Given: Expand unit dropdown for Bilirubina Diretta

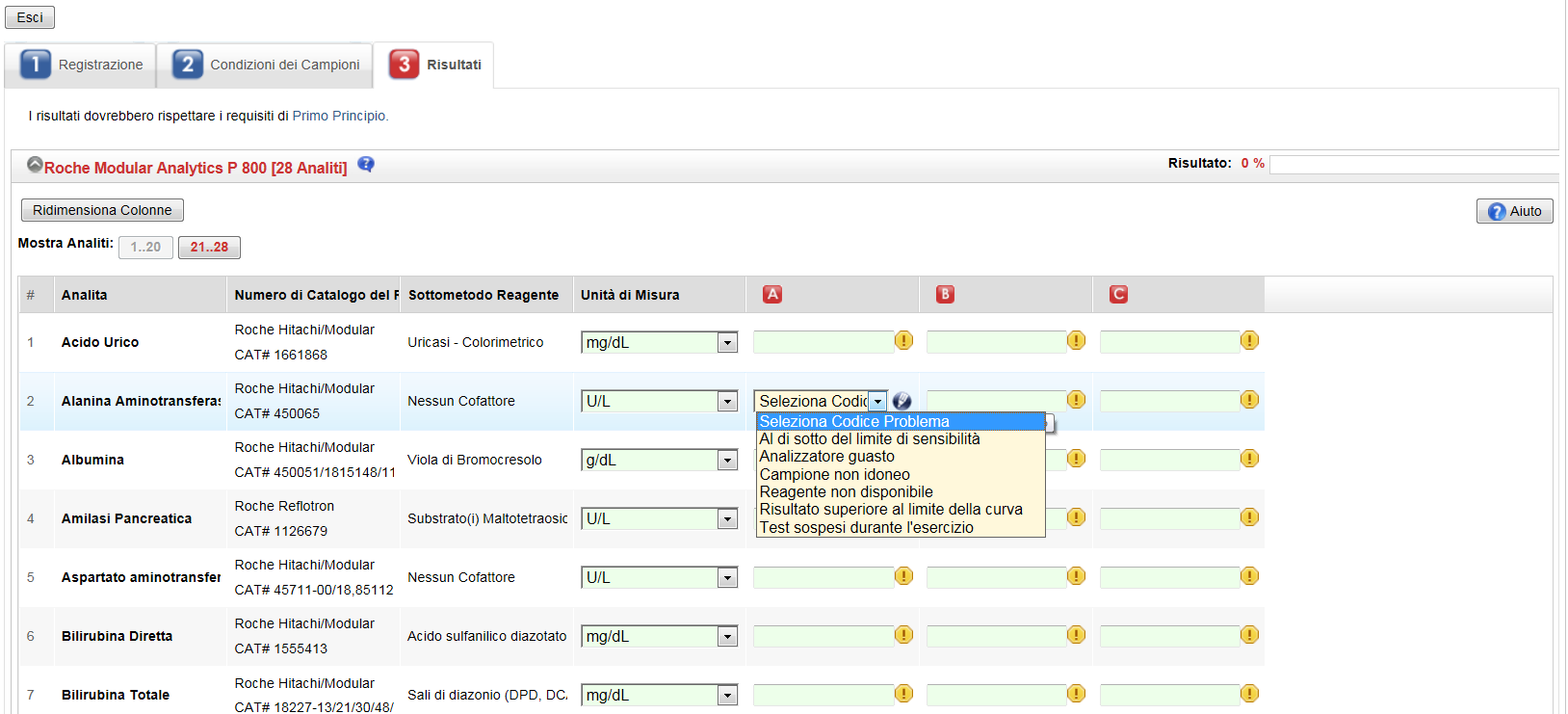Looking at the screenshot, I should [727, 637].
